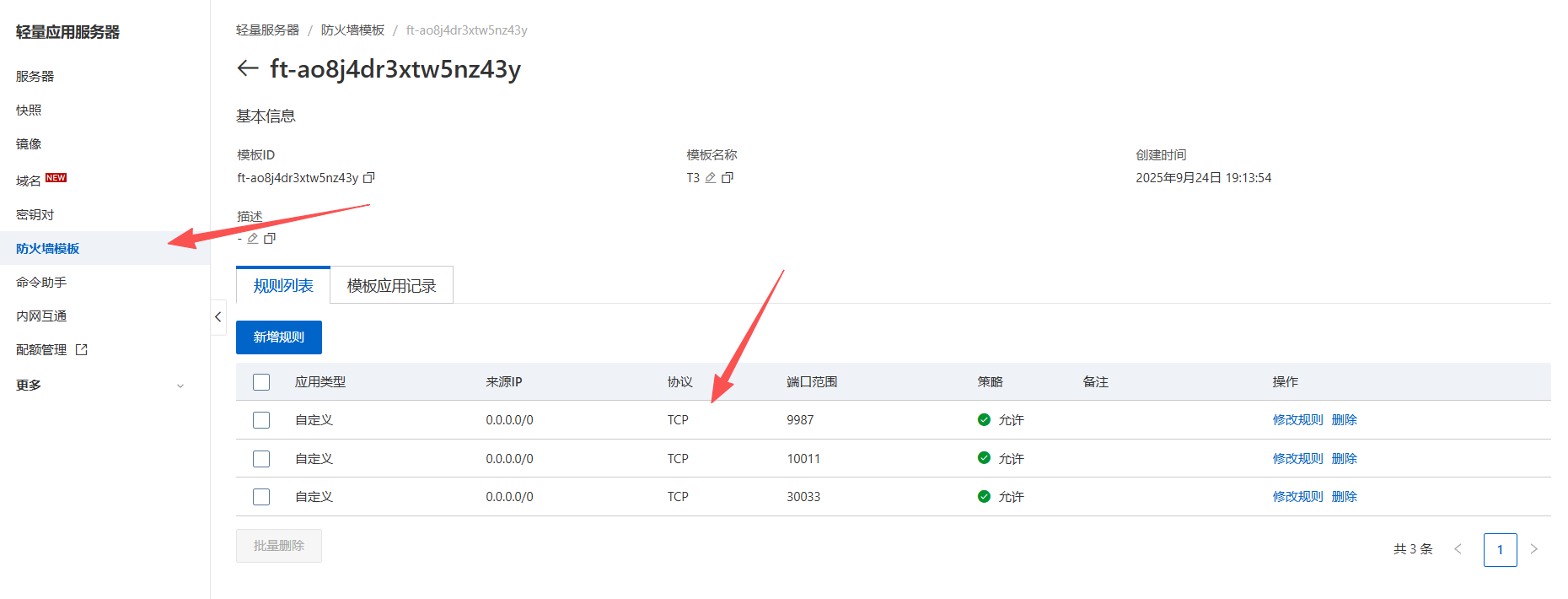Edit the description field pencil icon
The image size is (1568, 599).
252,239
